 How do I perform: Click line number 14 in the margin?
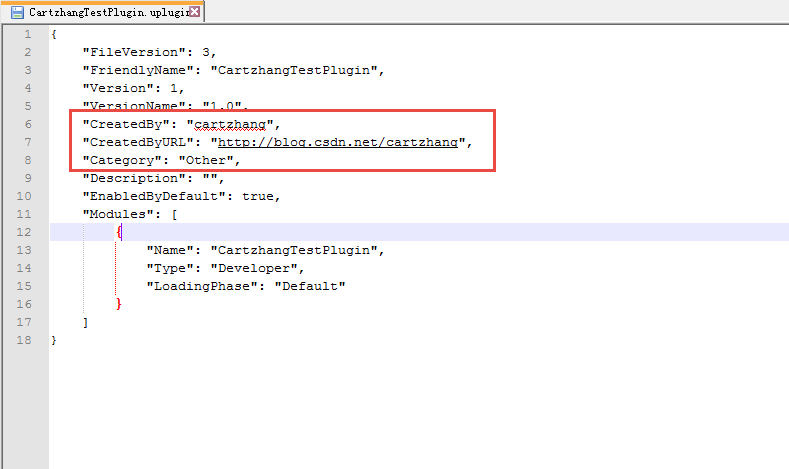[x=24, y=268]
